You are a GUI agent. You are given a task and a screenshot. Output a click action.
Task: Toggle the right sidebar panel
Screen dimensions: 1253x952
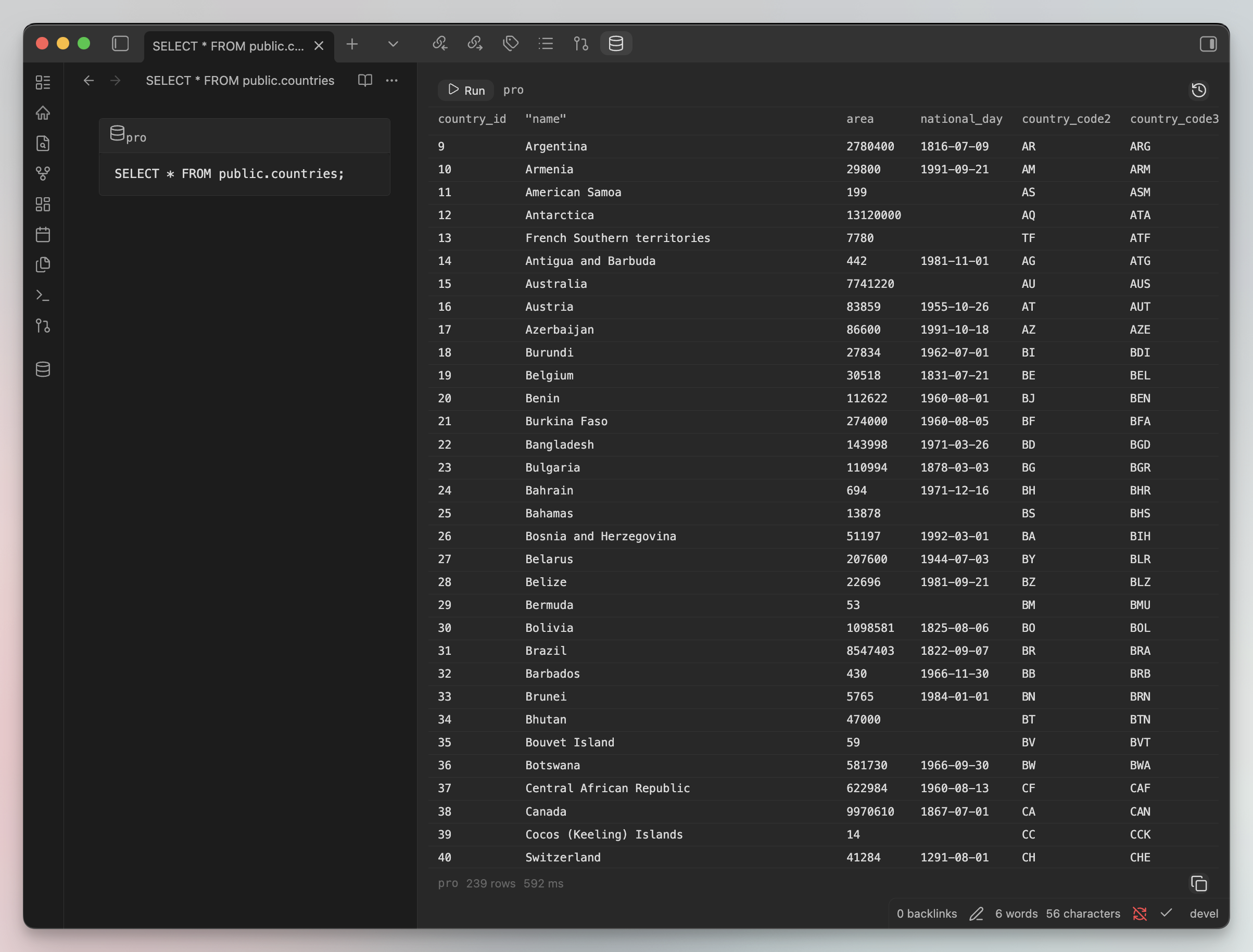coord(1208,44)
